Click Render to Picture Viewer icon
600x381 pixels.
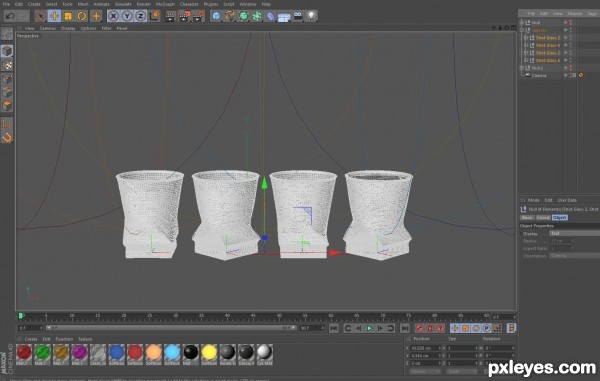(x=184, y=16)
